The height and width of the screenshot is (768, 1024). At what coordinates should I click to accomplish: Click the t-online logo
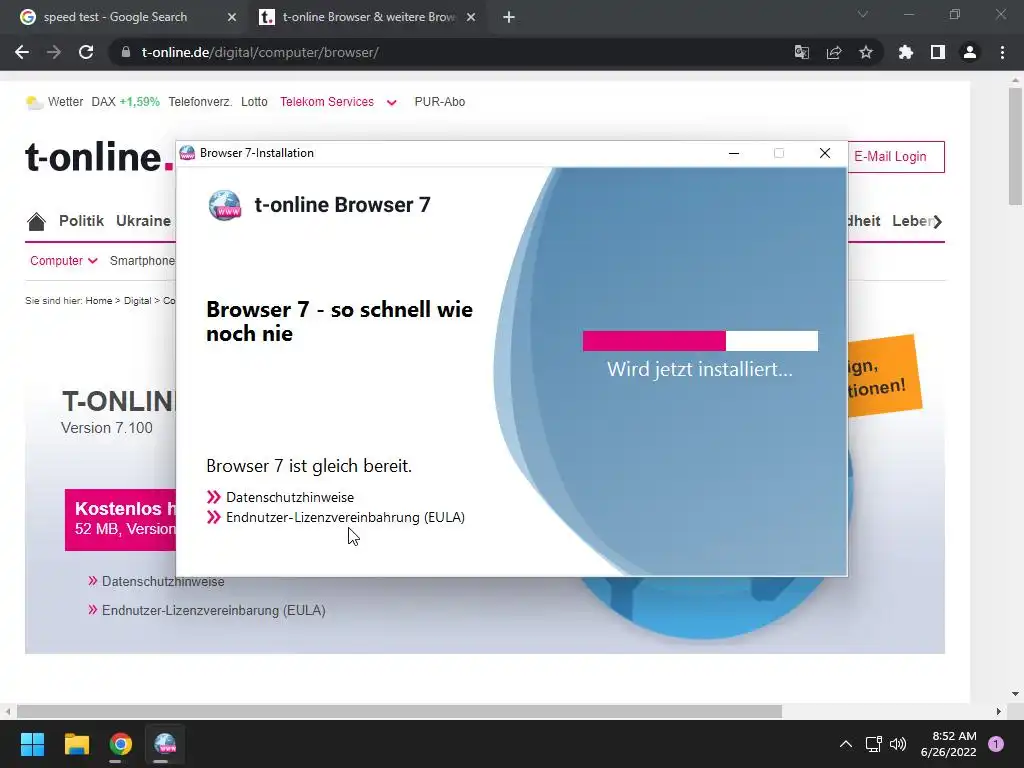click(99, 157)
